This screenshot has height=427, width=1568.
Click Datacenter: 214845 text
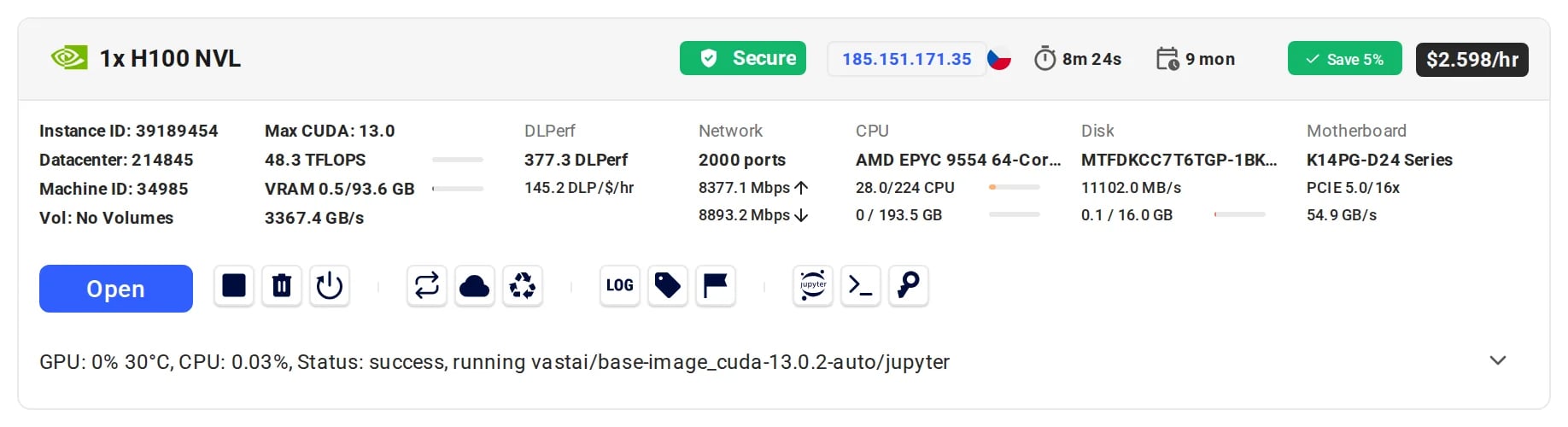tap(116, 160)
